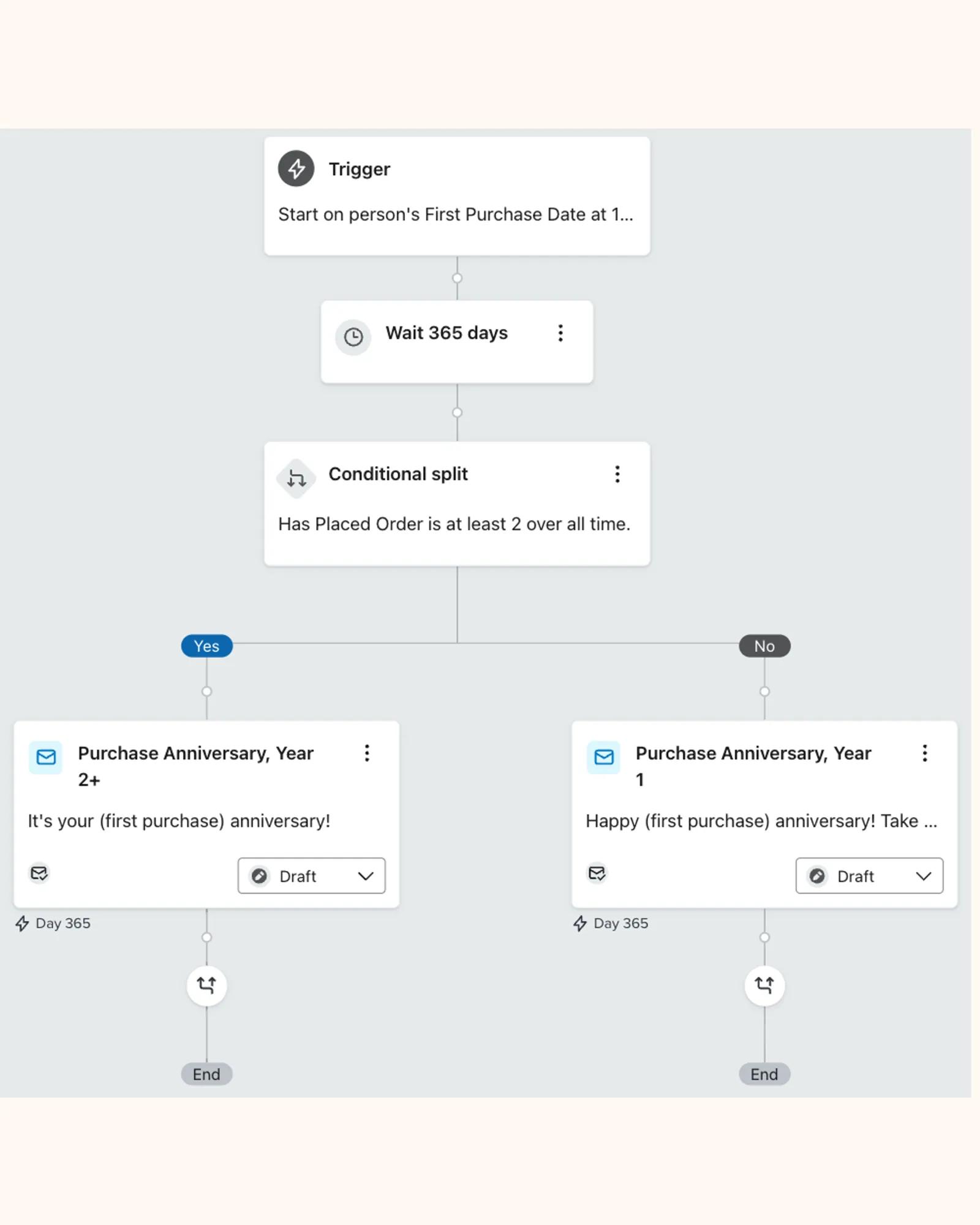Select the No branch pill
The image size is (980, 1225).
click(x=764, y=646)
